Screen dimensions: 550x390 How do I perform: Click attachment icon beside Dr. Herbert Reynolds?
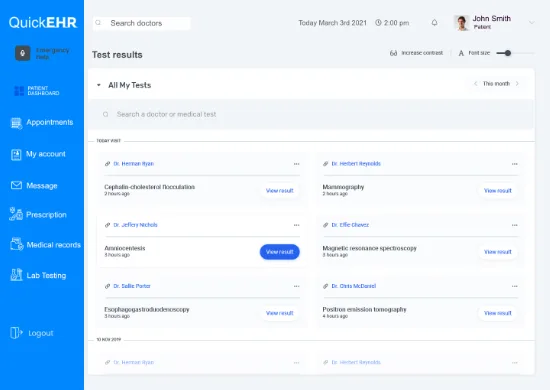326,164
